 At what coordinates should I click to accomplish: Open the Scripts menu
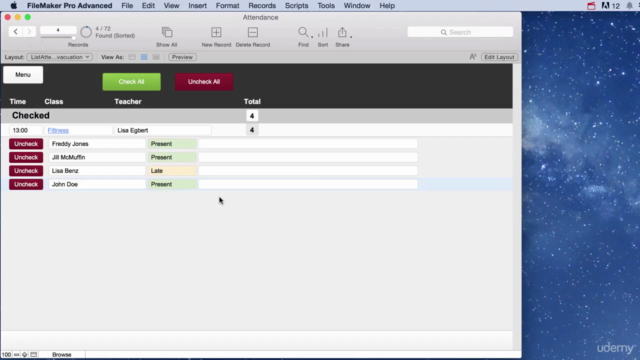coord(296,6)
